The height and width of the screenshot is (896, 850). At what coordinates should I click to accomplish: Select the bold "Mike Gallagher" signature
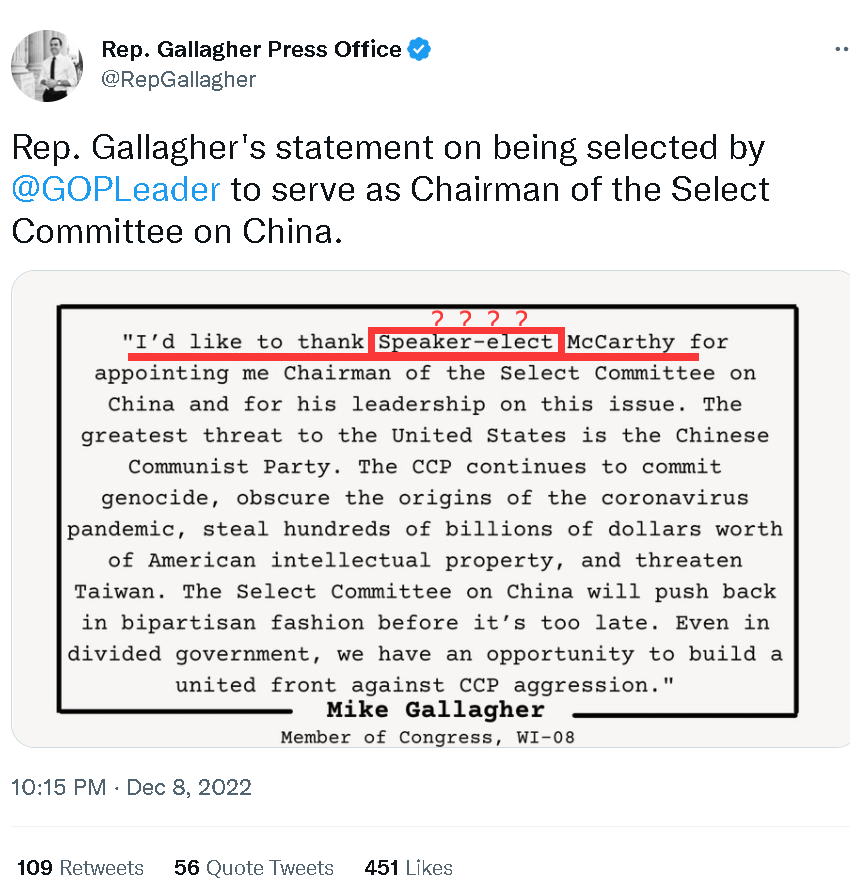pyautogui.click(x=435, y=711)
